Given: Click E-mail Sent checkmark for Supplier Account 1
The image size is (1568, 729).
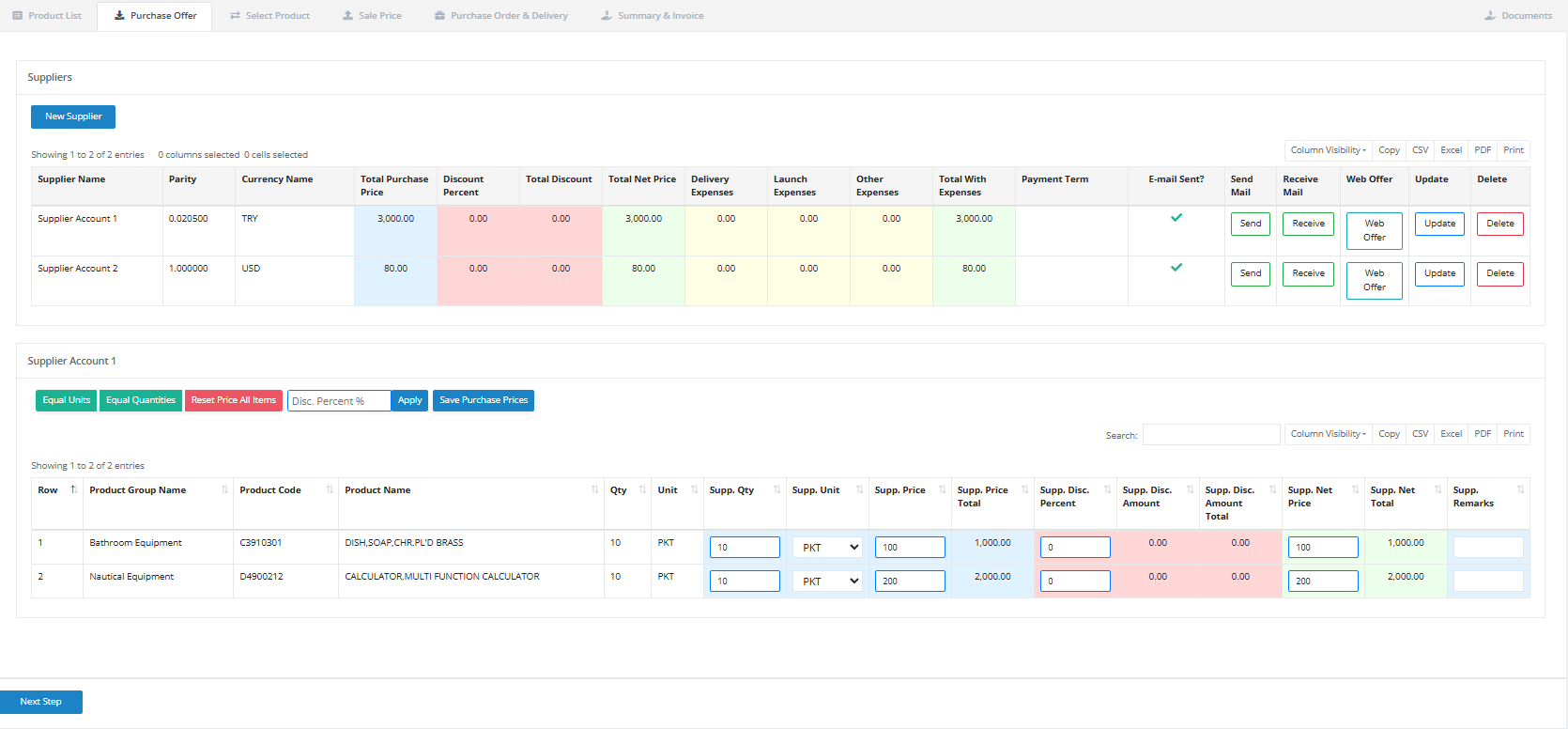Looking at the screenshot, I should [1176, 218].
